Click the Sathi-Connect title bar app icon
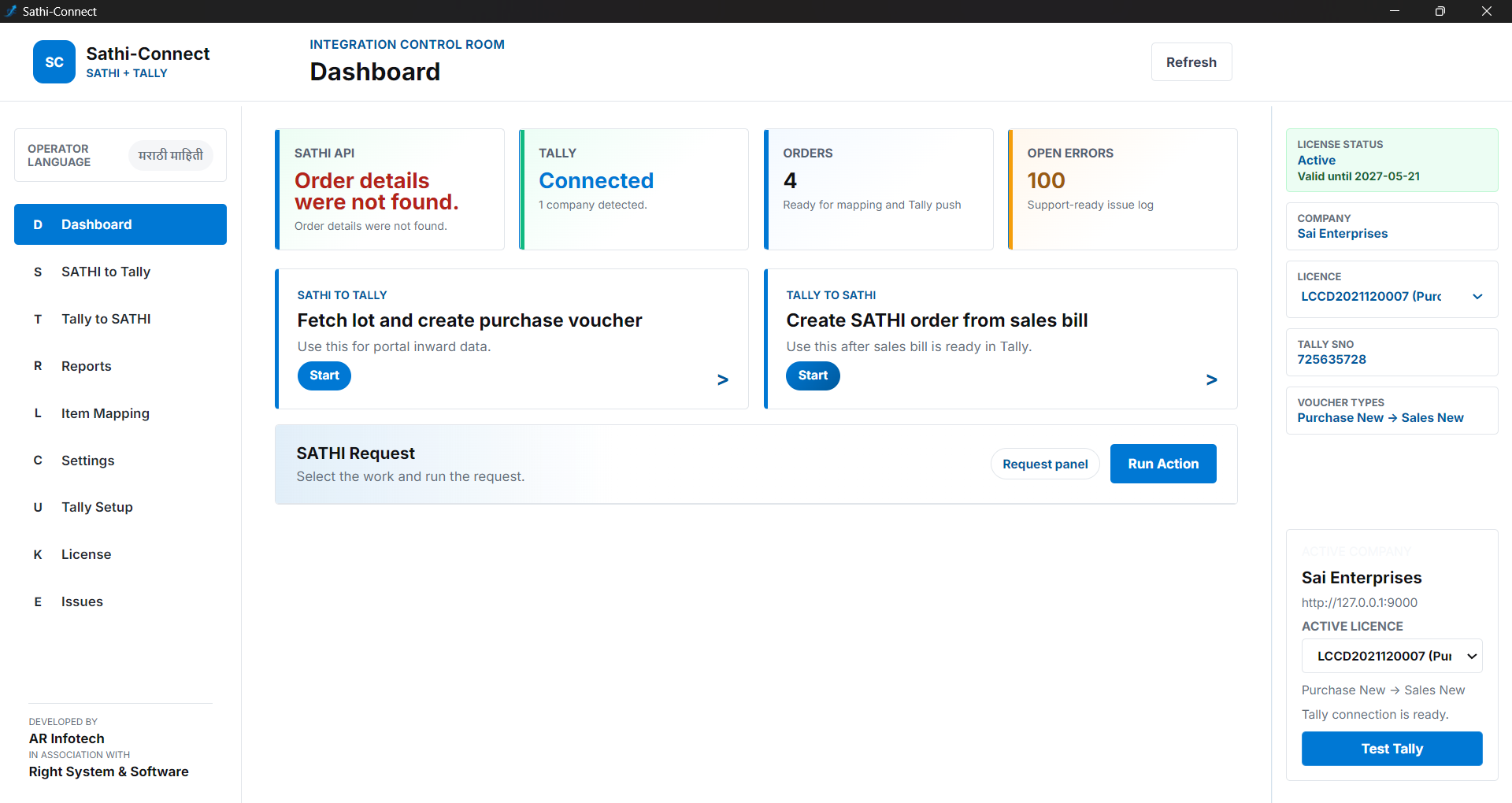The height and width of the screenshot is (803, 1512). point(10,11)
